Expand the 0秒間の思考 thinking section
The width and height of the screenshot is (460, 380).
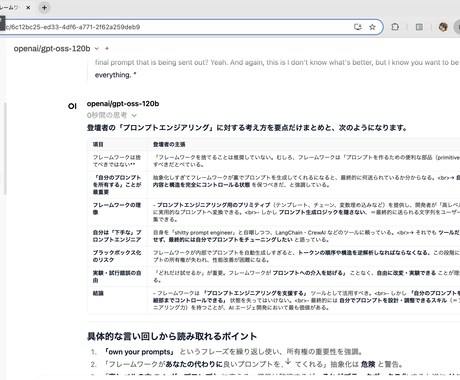[x=112, y=115]
